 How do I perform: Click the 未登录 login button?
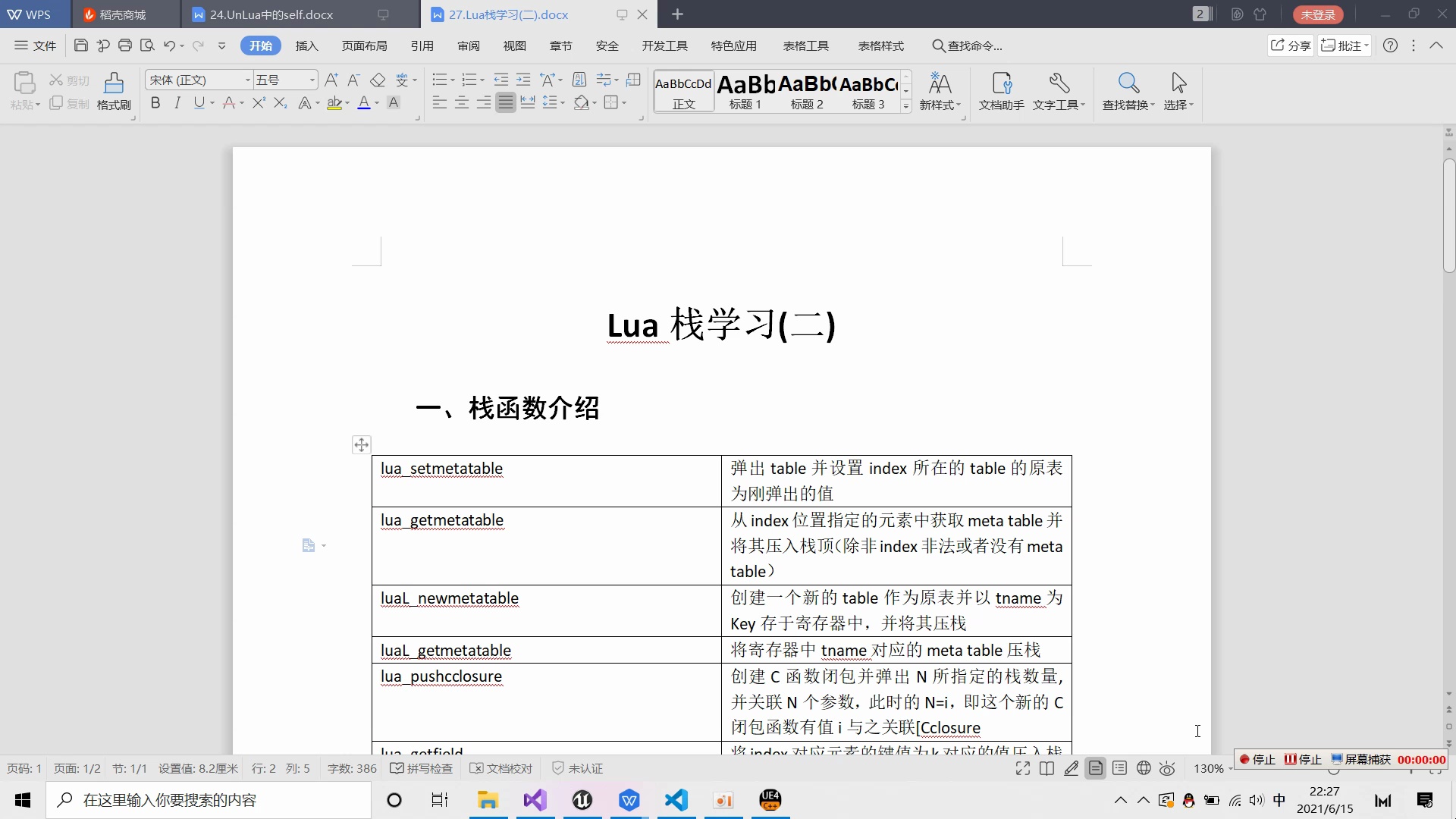(x=1316, y=14)
